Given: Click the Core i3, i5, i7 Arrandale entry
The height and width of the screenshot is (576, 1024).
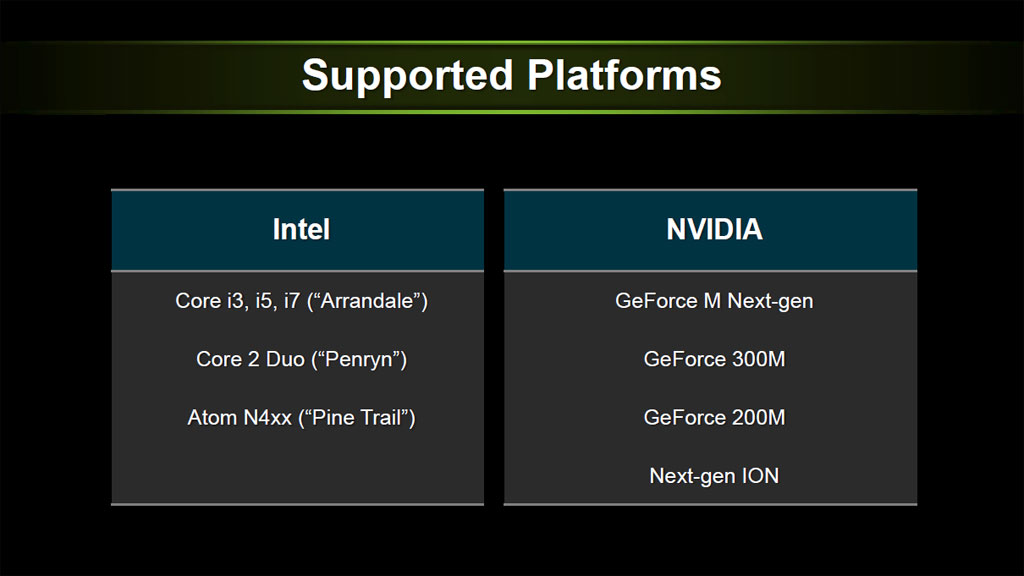Looking at the screenshot, I should pos(301,301).
